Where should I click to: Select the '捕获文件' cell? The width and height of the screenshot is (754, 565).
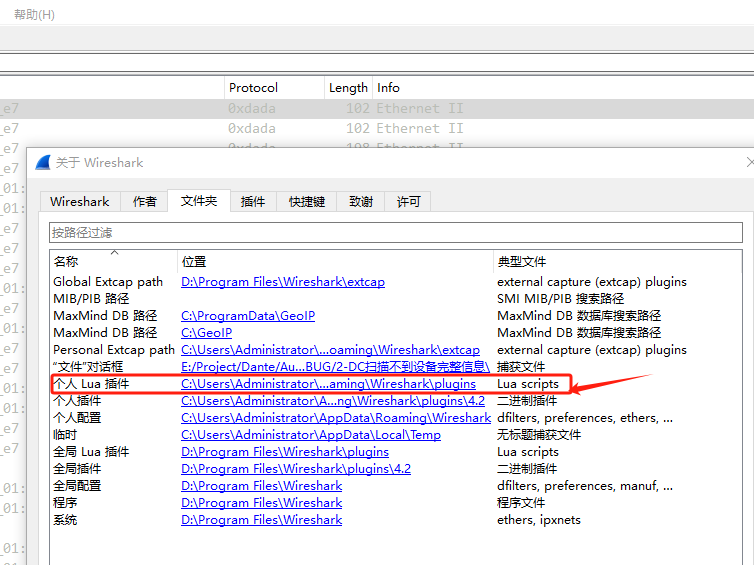521,367
